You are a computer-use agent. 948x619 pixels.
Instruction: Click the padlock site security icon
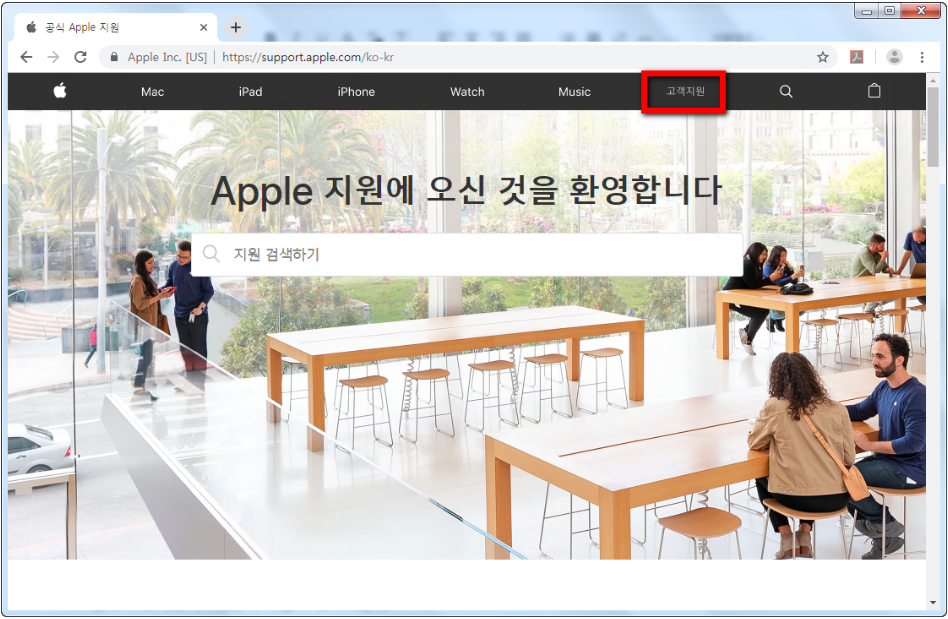click(x=114, y=57)
